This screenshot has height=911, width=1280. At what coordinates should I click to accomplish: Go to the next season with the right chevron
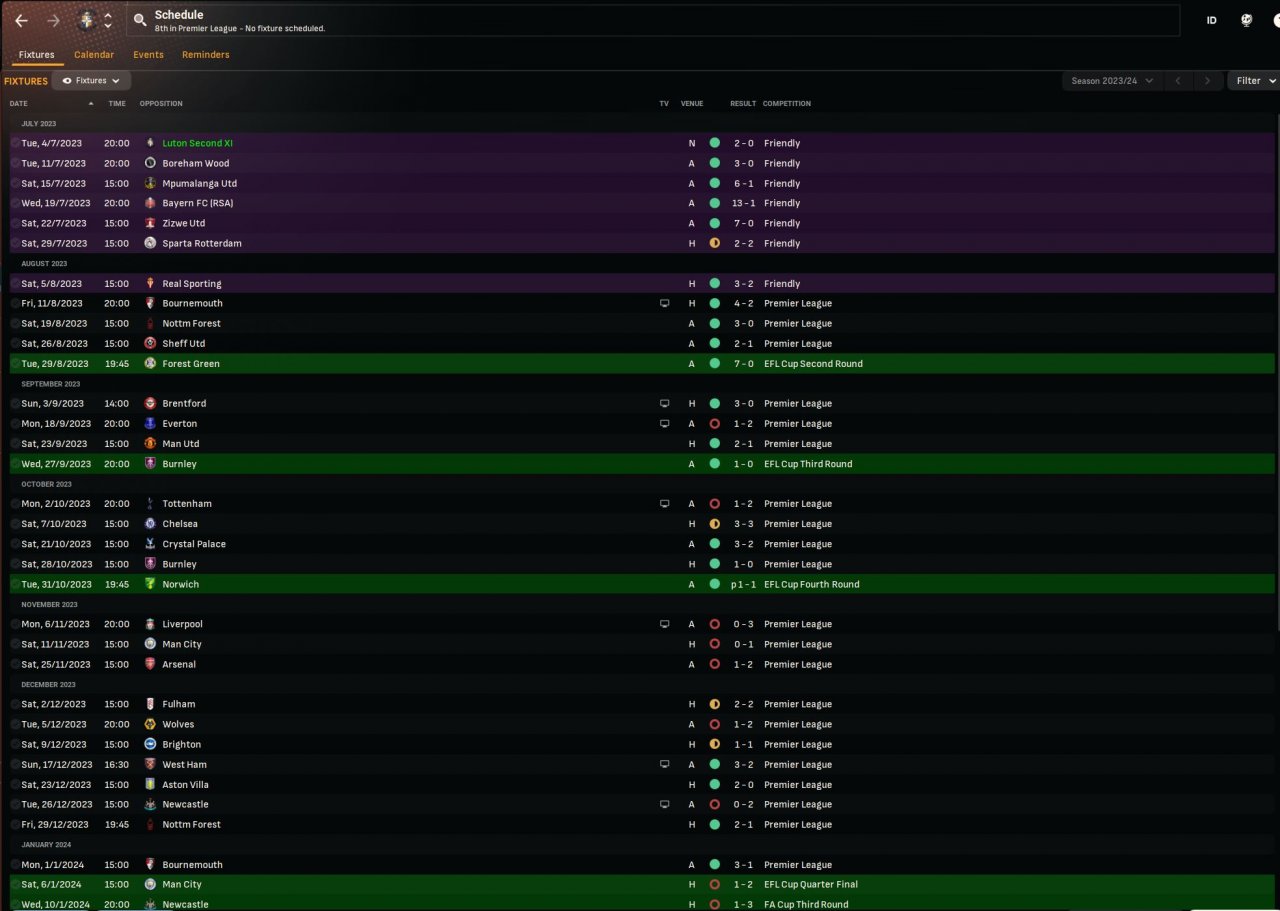(1208, 80)
